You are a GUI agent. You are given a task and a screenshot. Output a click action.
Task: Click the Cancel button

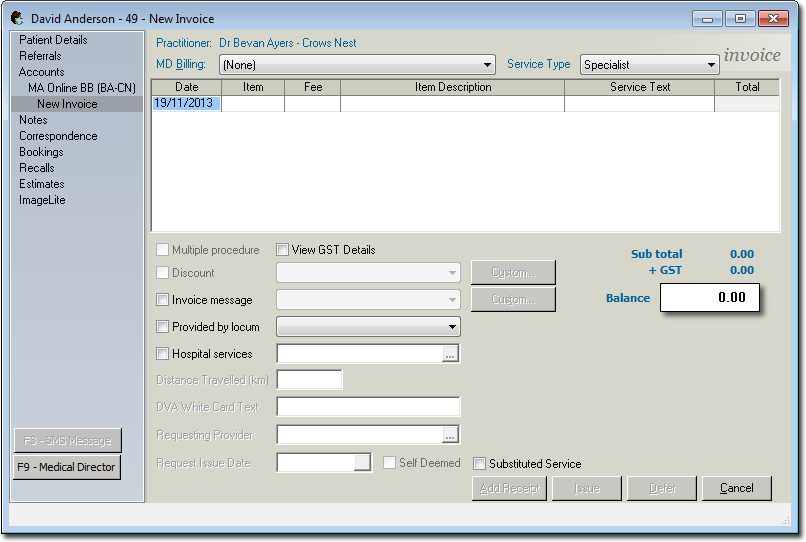736,488
